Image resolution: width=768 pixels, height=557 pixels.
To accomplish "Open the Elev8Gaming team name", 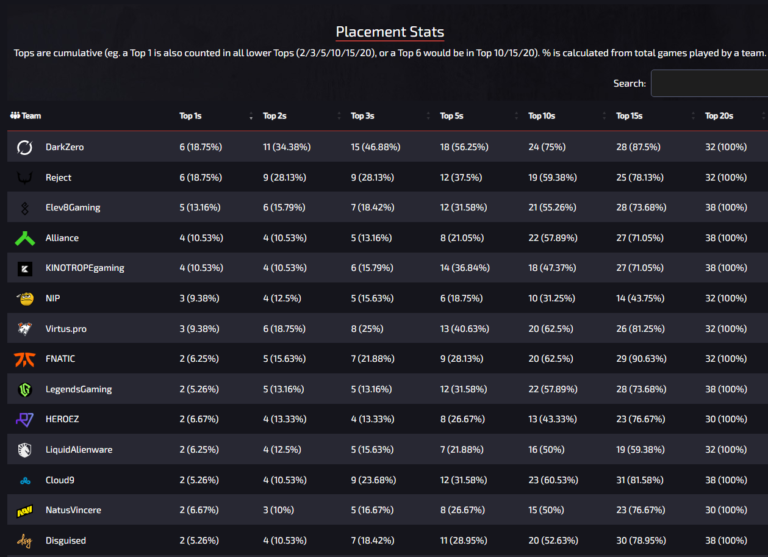I will [73, 208].
